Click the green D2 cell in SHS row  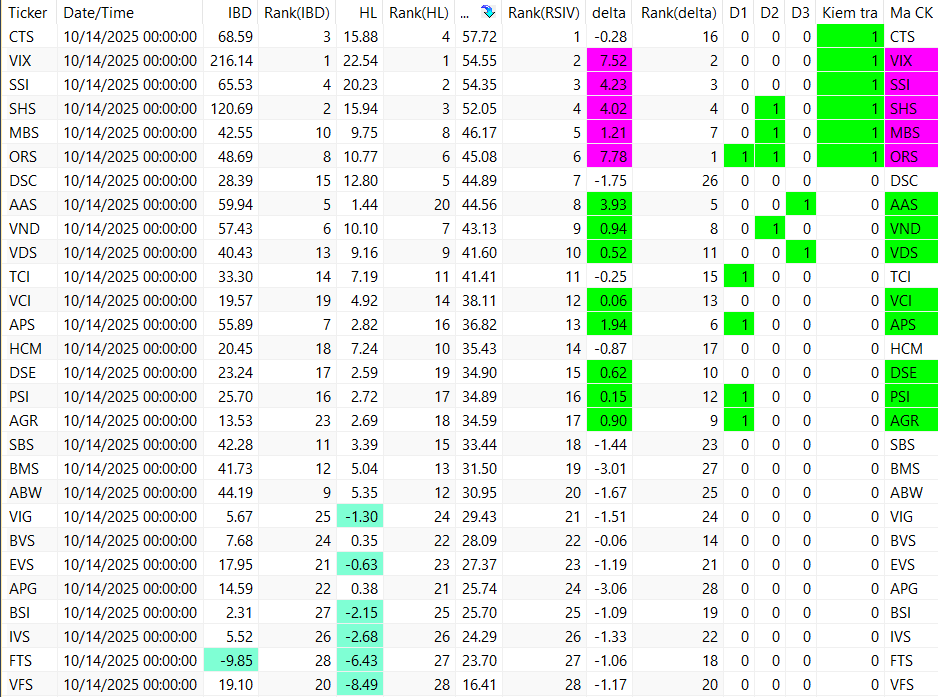[x=770, y=109]
